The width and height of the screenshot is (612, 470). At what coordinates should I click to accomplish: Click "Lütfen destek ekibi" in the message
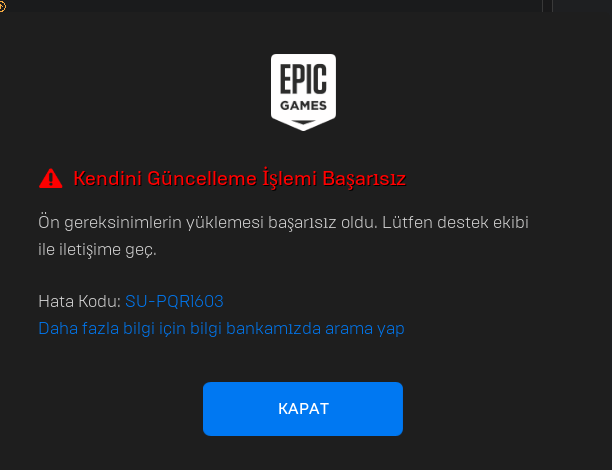coord(455,223)
